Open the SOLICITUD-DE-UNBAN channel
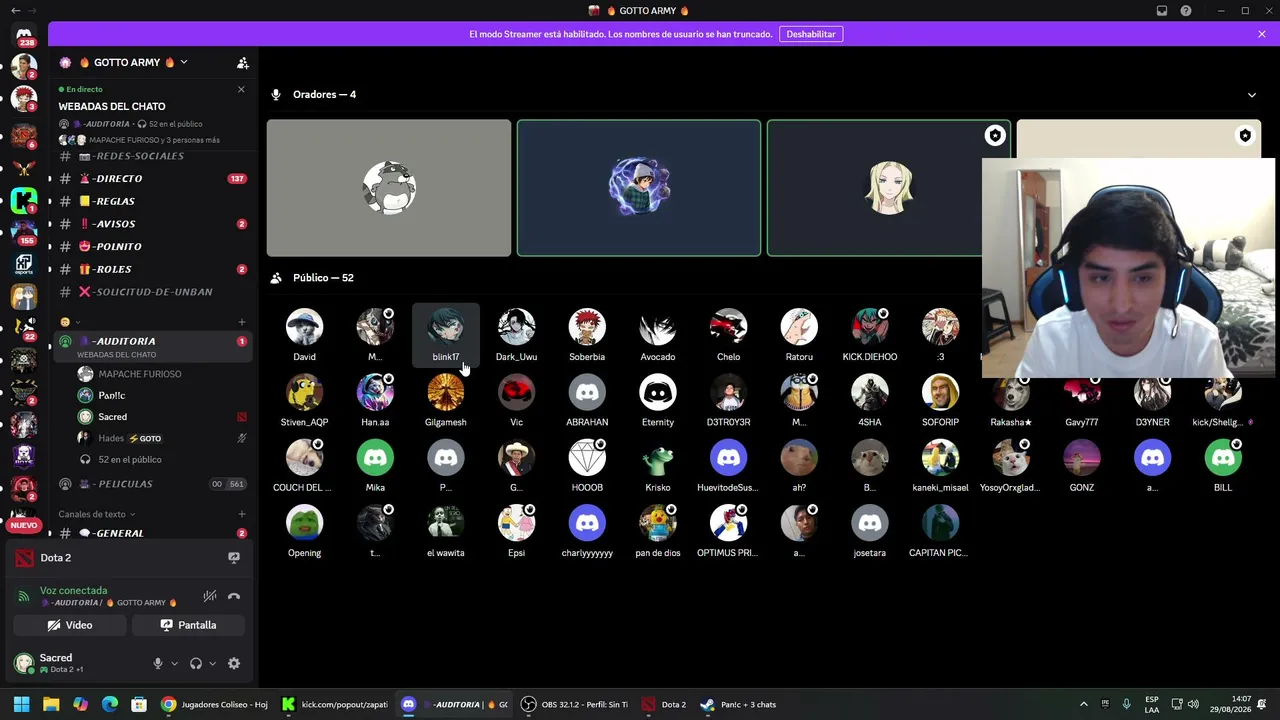This screenshot has height=720, width=1280. [x=153, y=292]
